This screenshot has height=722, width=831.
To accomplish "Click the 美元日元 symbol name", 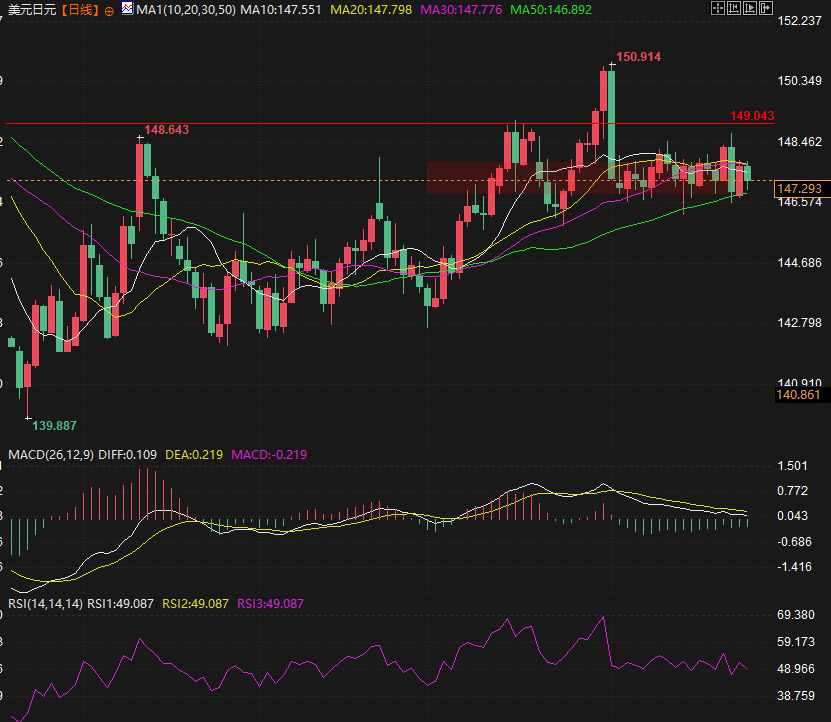I will [32, 10].
